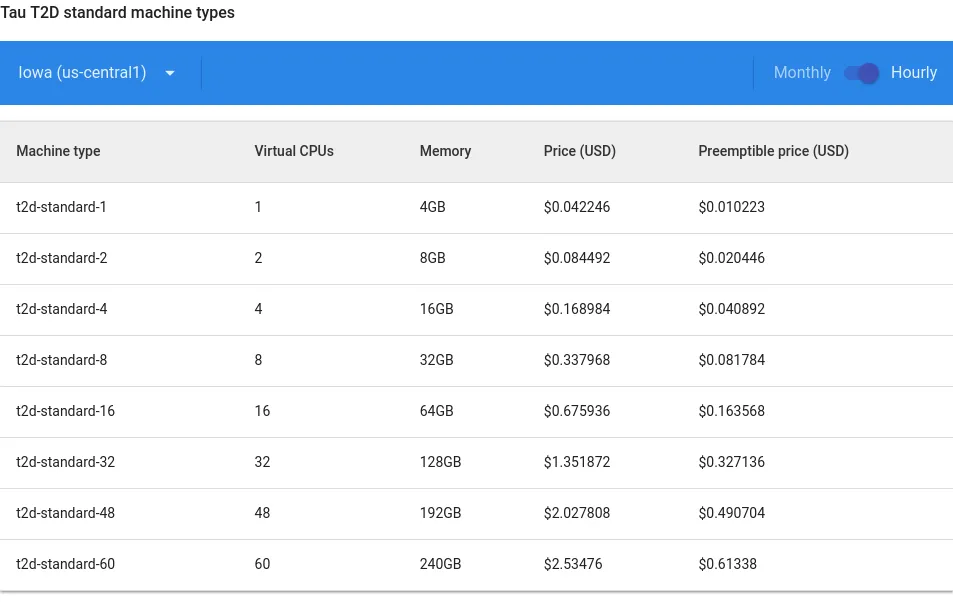This screenshot has width=953, height=602.
Task: Select the Monthly pricing label
Action: pos(802,73)
